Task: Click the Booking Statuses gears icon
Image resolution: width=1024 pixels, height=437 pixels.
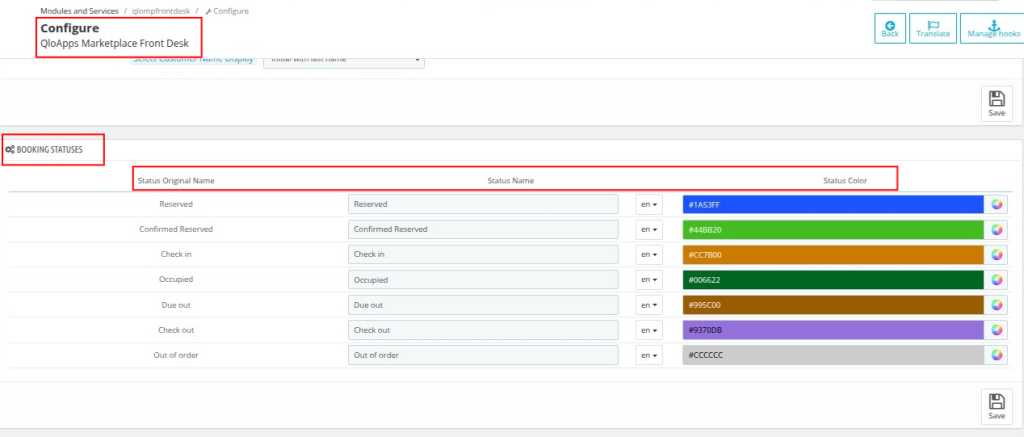Action: point(10,150)
